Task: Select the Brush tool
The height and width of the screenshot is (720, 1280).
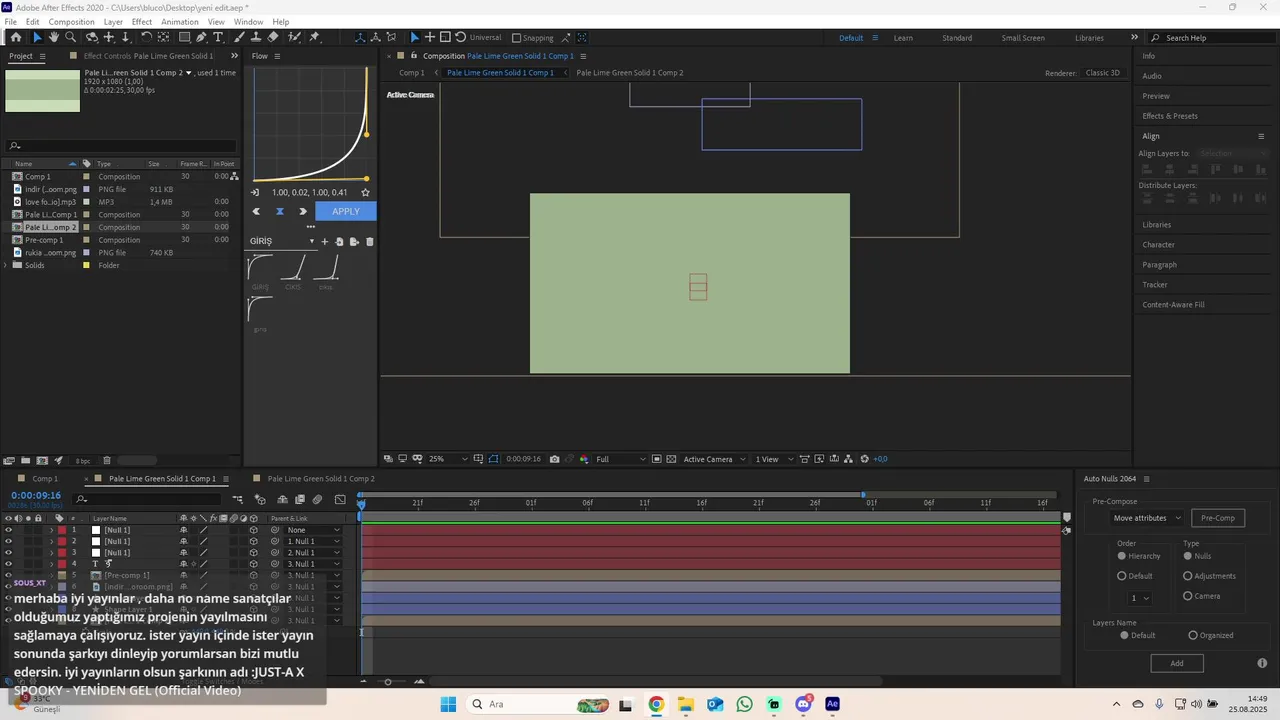Action: pos(240,37)
